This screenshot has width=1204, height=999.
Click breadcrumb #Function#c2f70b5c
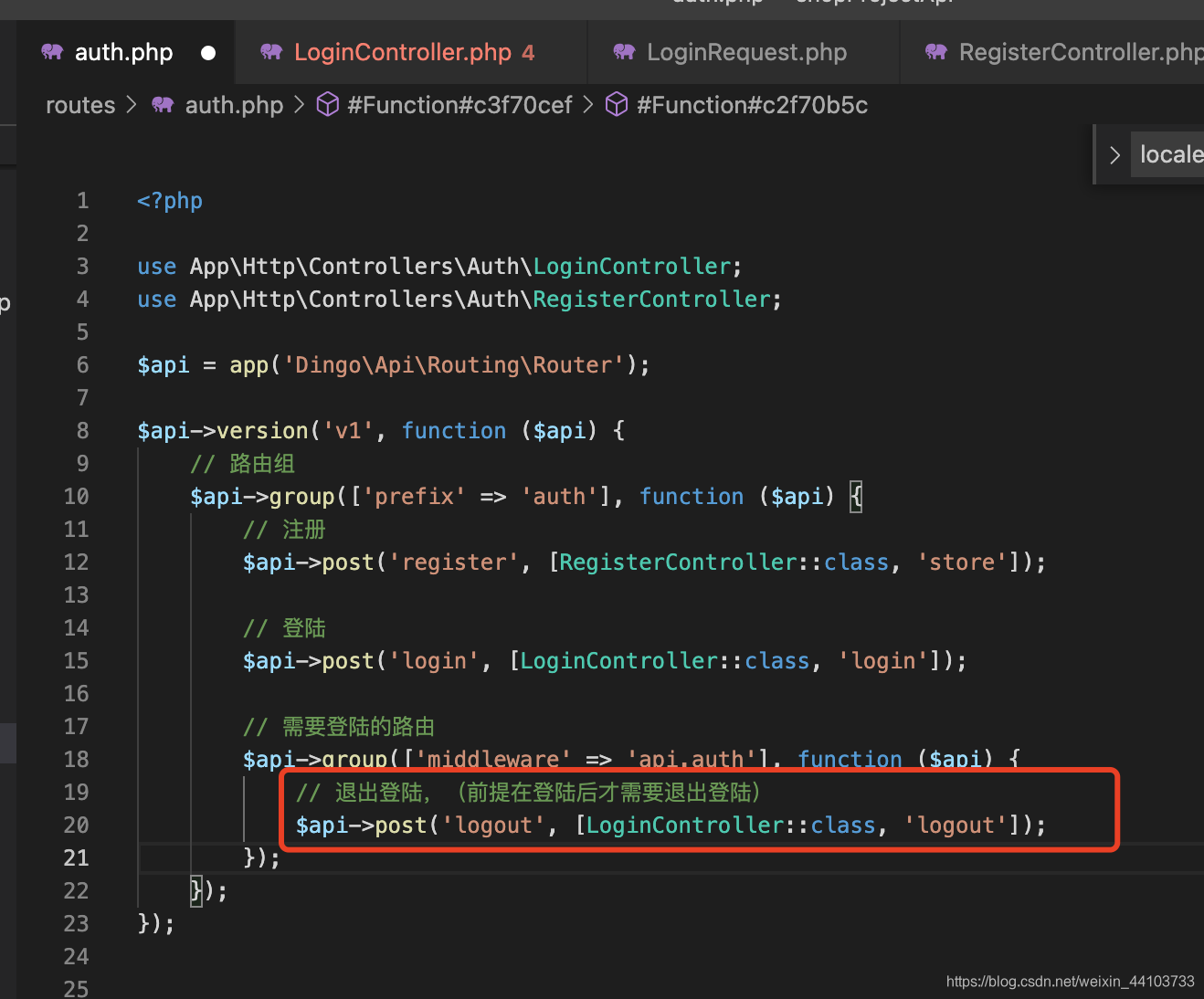[x=752, y=105]
